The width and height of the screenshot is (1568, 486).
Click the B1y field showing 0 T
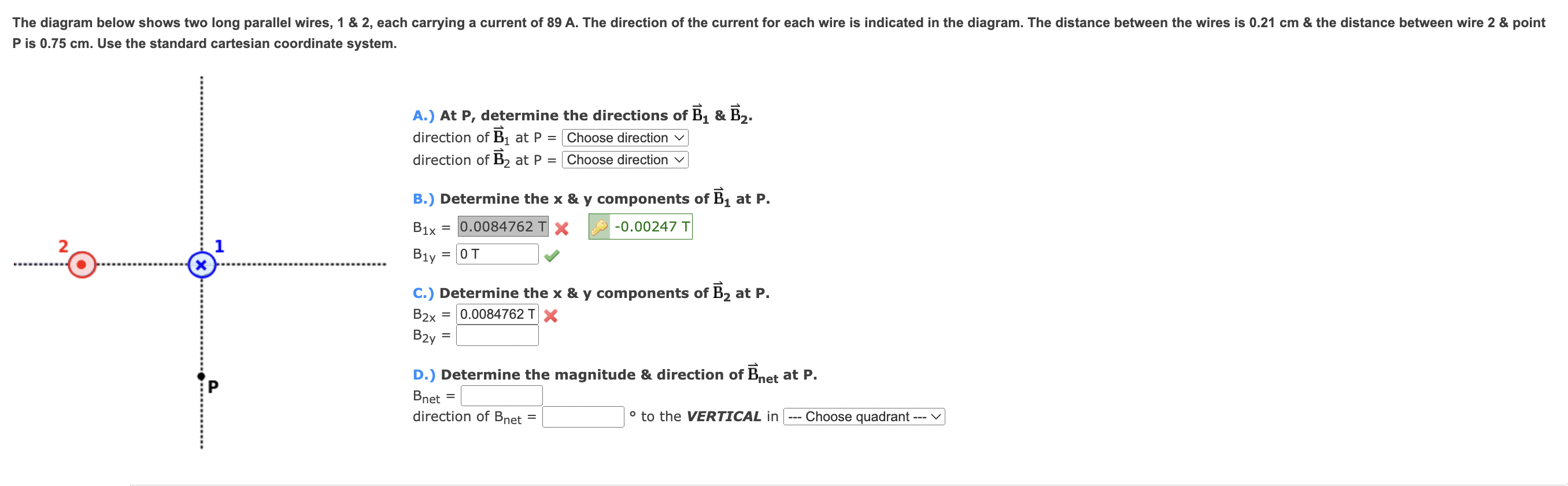click(x=497, y=254)
